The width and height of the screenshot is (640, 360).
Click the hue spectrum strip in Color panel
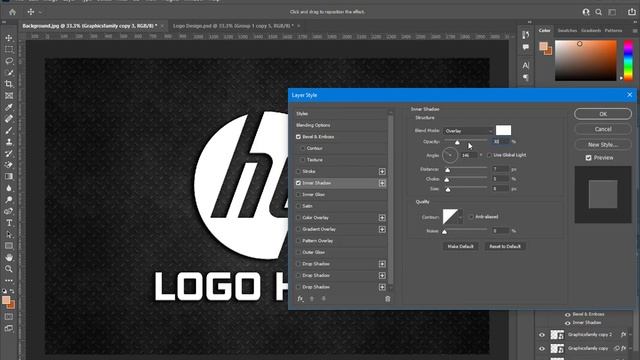[628, 60]
